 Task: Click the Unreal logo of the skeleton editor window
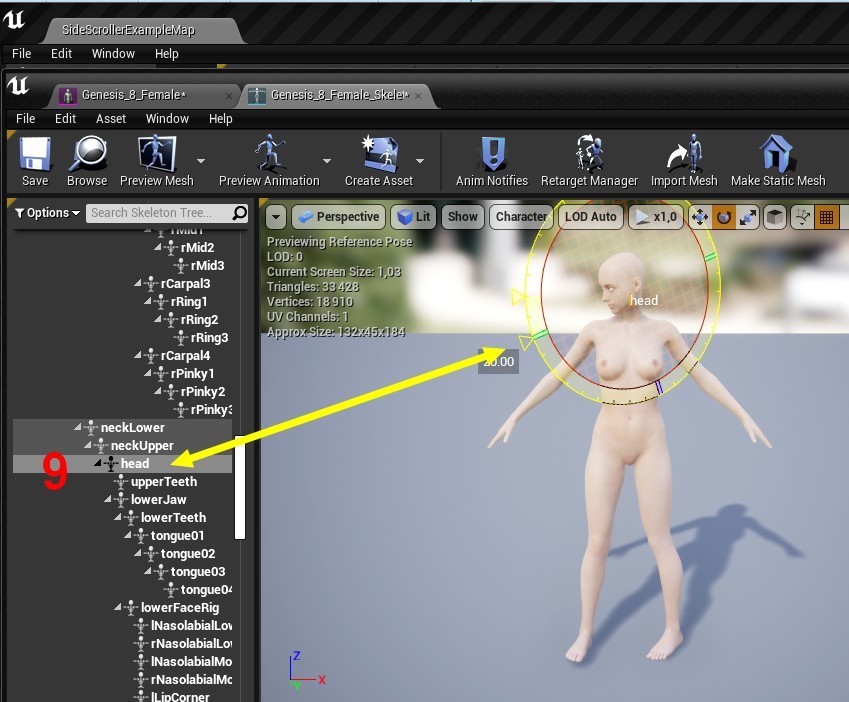(x=18, y=86)
